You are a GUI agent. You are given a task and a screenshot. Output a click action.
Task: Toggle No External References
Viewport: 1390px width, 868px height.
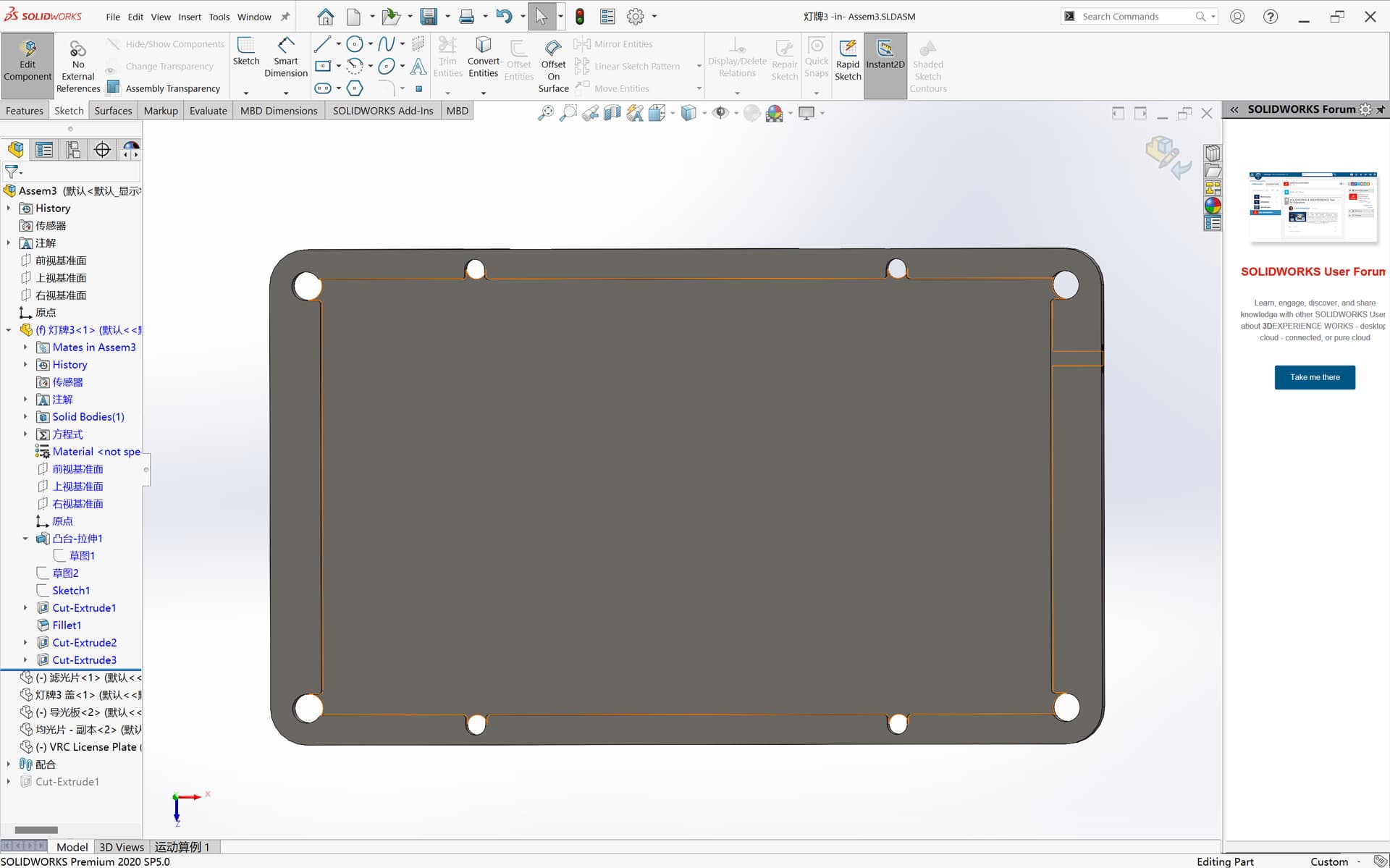[x=78, y=67]
